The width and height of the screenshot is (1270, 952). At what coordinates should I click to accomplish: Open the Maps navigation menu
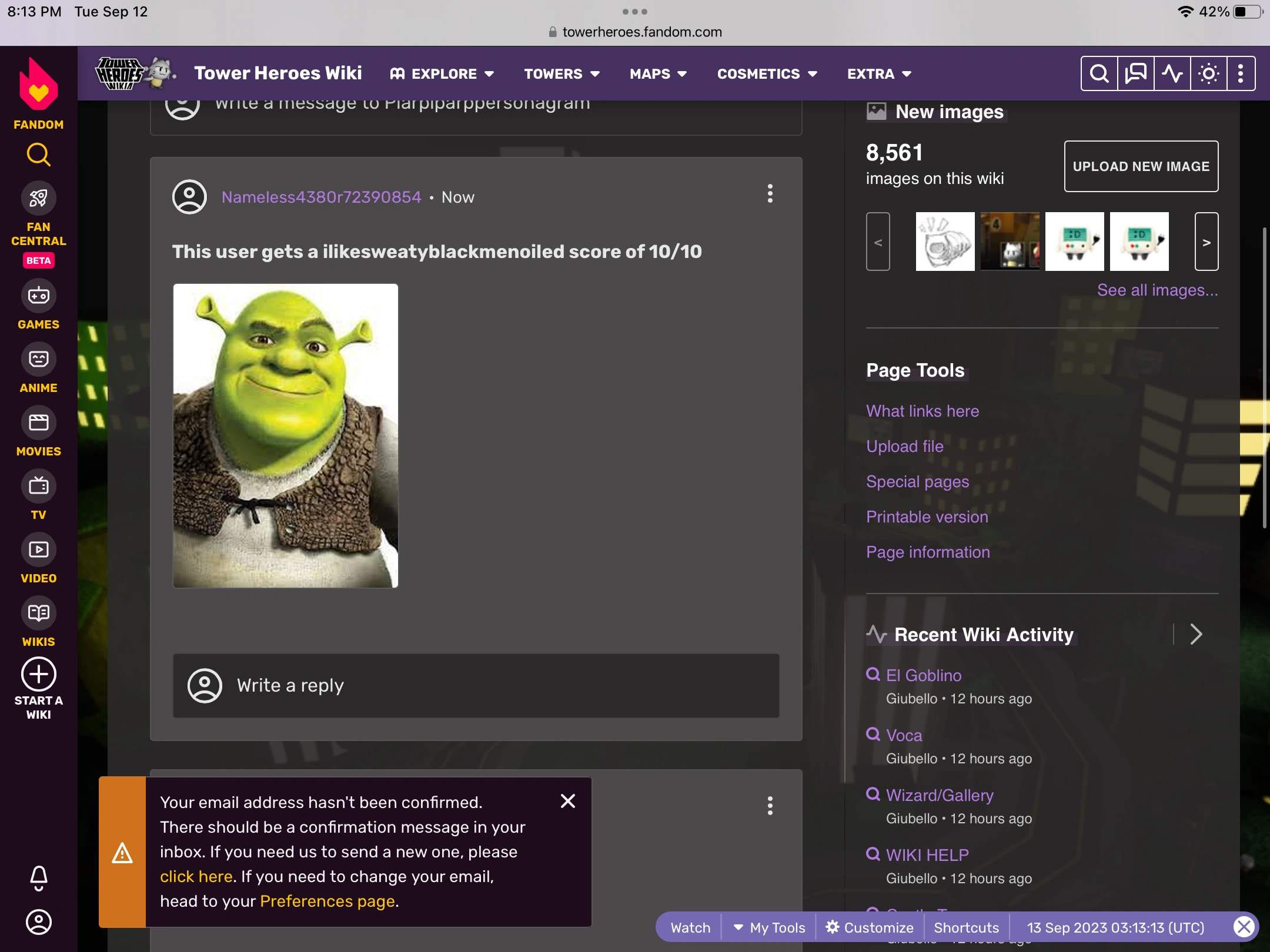pyautogui.click(x=658, y=74)
